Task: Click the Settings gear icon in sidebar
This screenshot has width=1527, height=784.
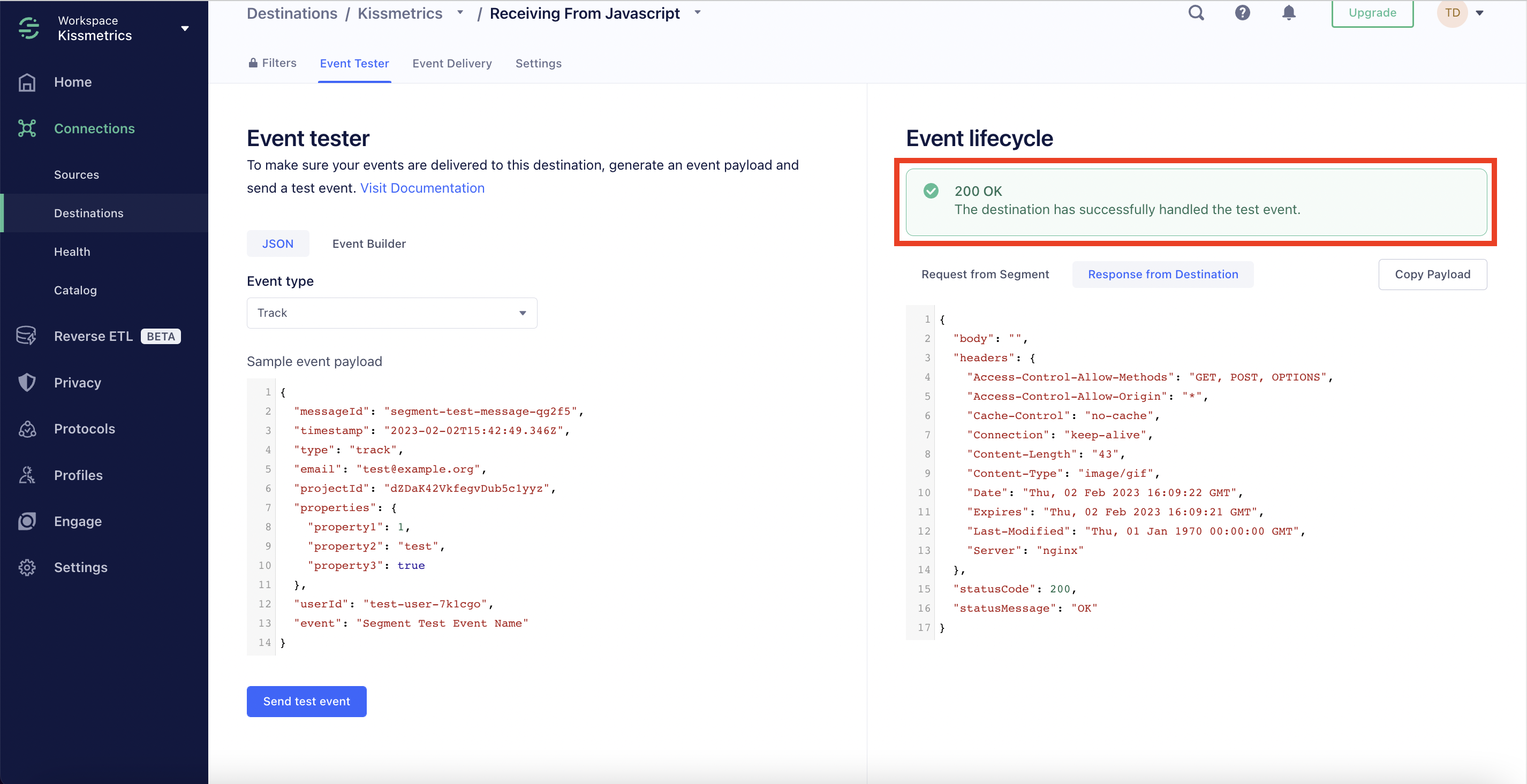Action: pyautogui.click(x=27, y=567)
